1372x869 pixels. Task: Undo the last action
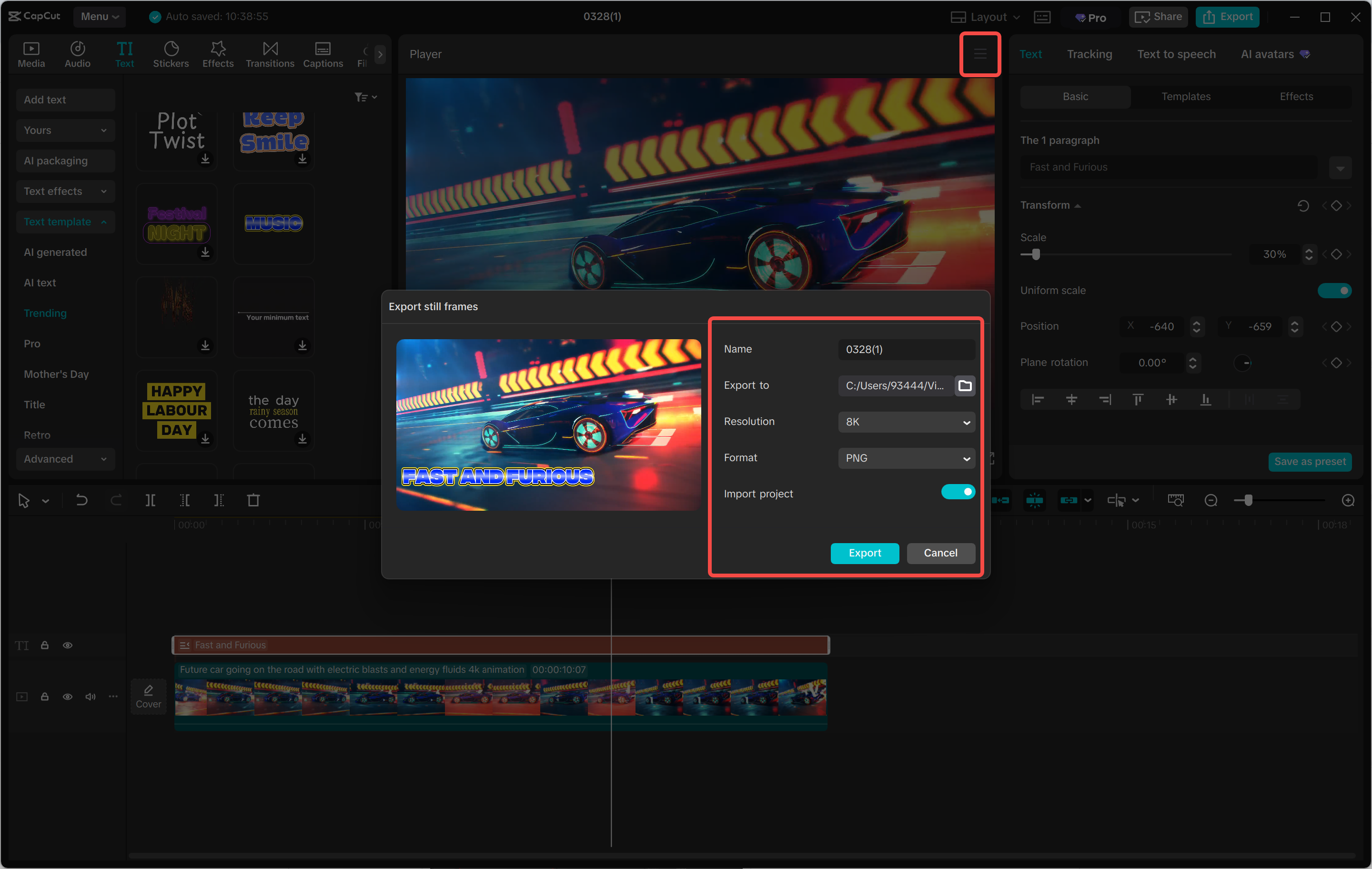coord(81,500)
